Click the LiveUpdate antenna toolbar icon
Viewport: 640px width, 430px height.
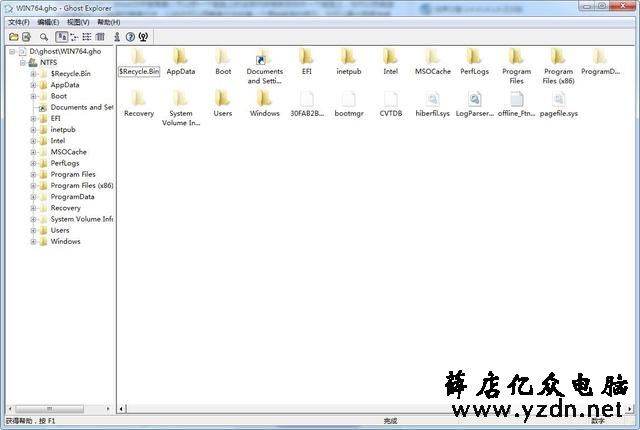pos(143,37)
